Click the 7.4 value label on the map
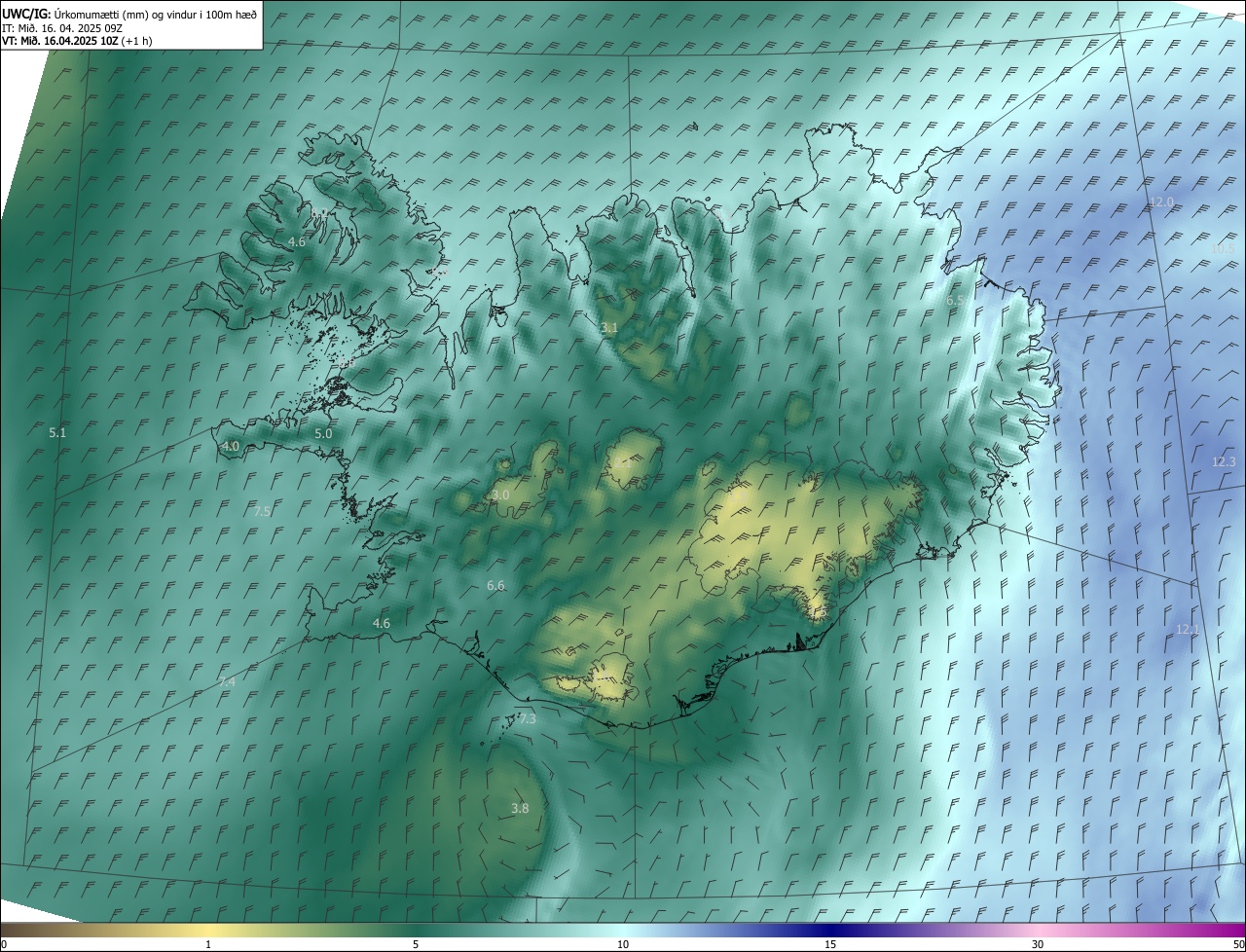 click(x=227, y=681)
